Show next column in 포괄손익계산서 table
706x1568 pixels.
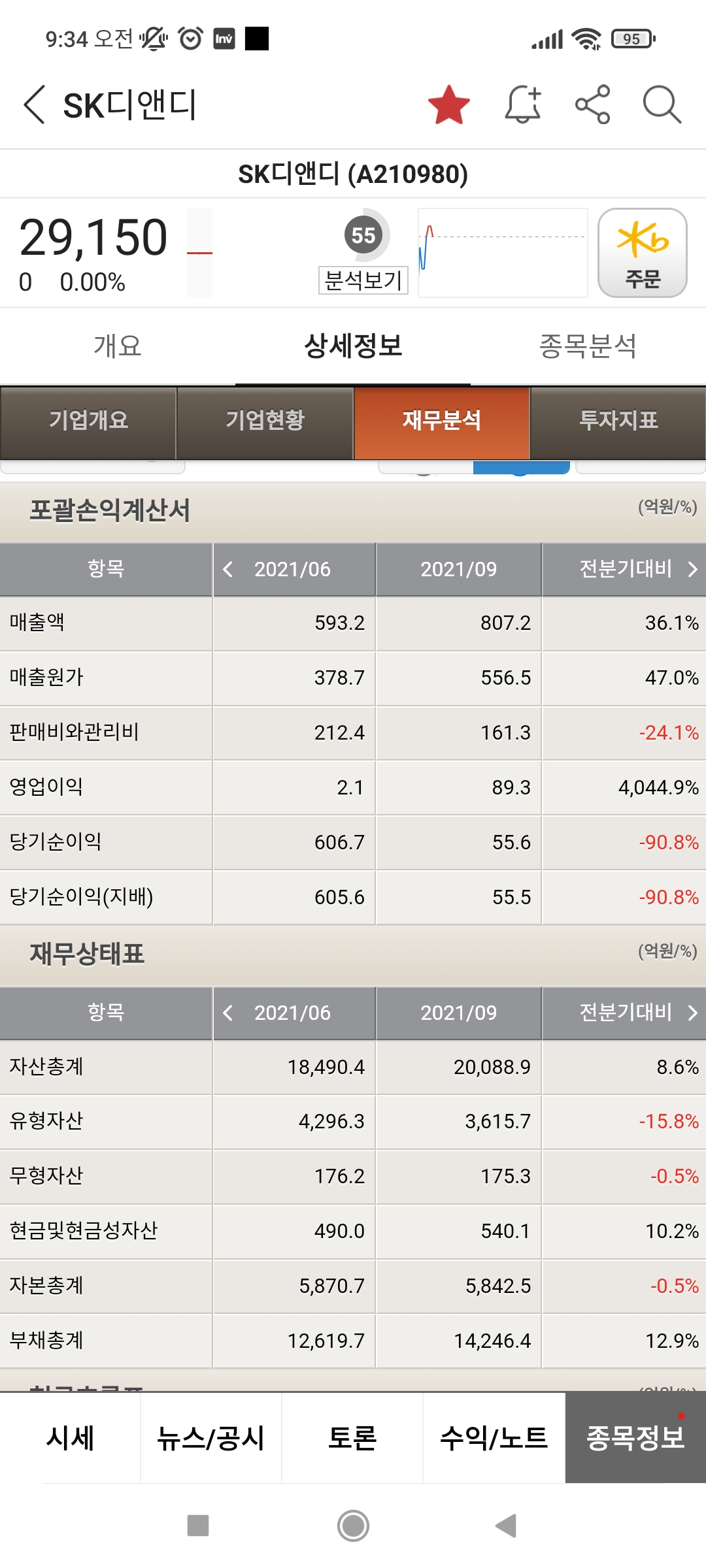(x=692, y=569)
